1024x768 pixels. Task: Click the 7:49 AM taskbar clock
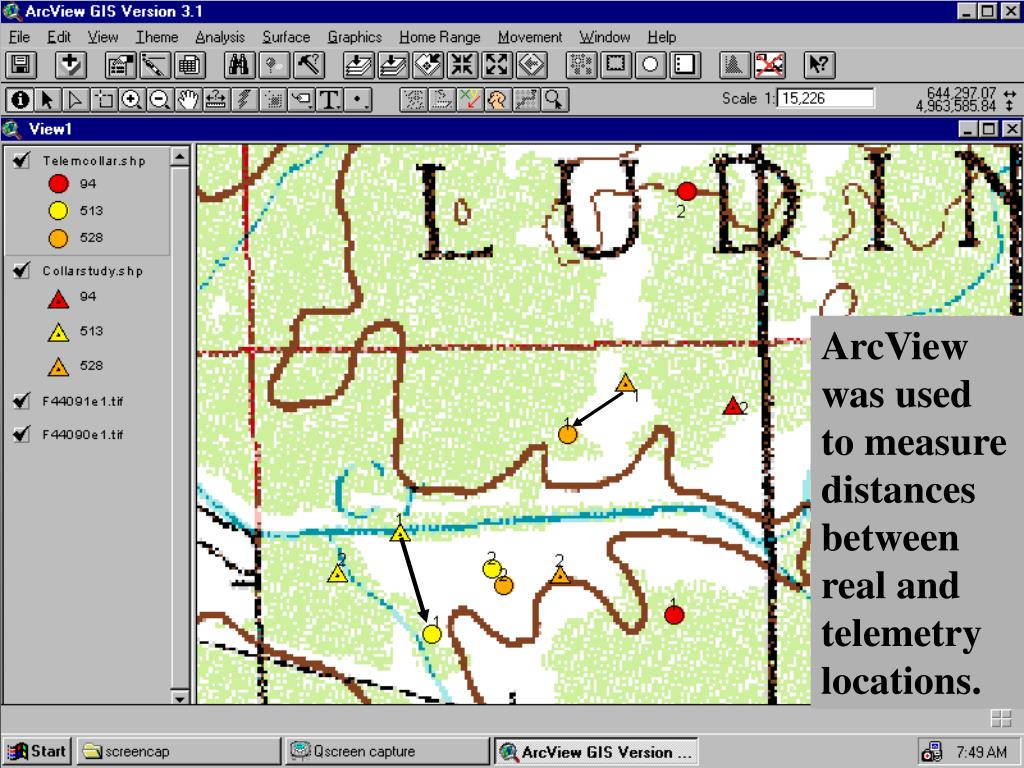982,752
